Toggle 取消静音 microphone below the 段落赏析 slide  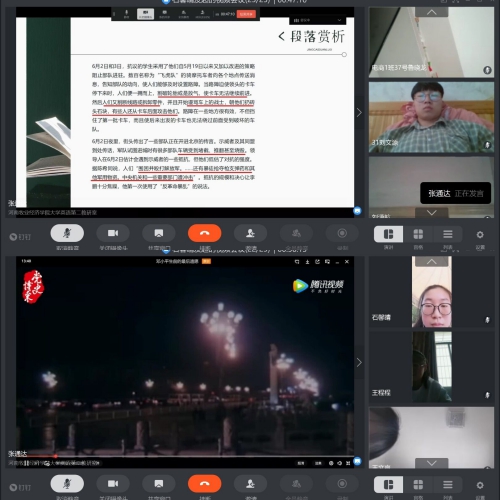click(x=67, y=233)
